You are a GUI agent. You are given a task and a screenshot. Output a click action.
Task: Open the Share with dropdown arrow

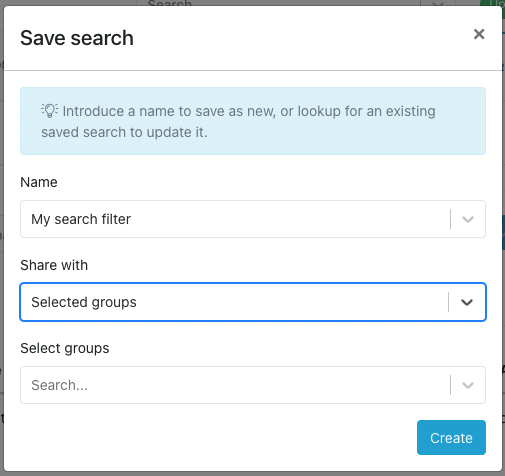click(x=467, y=302)
